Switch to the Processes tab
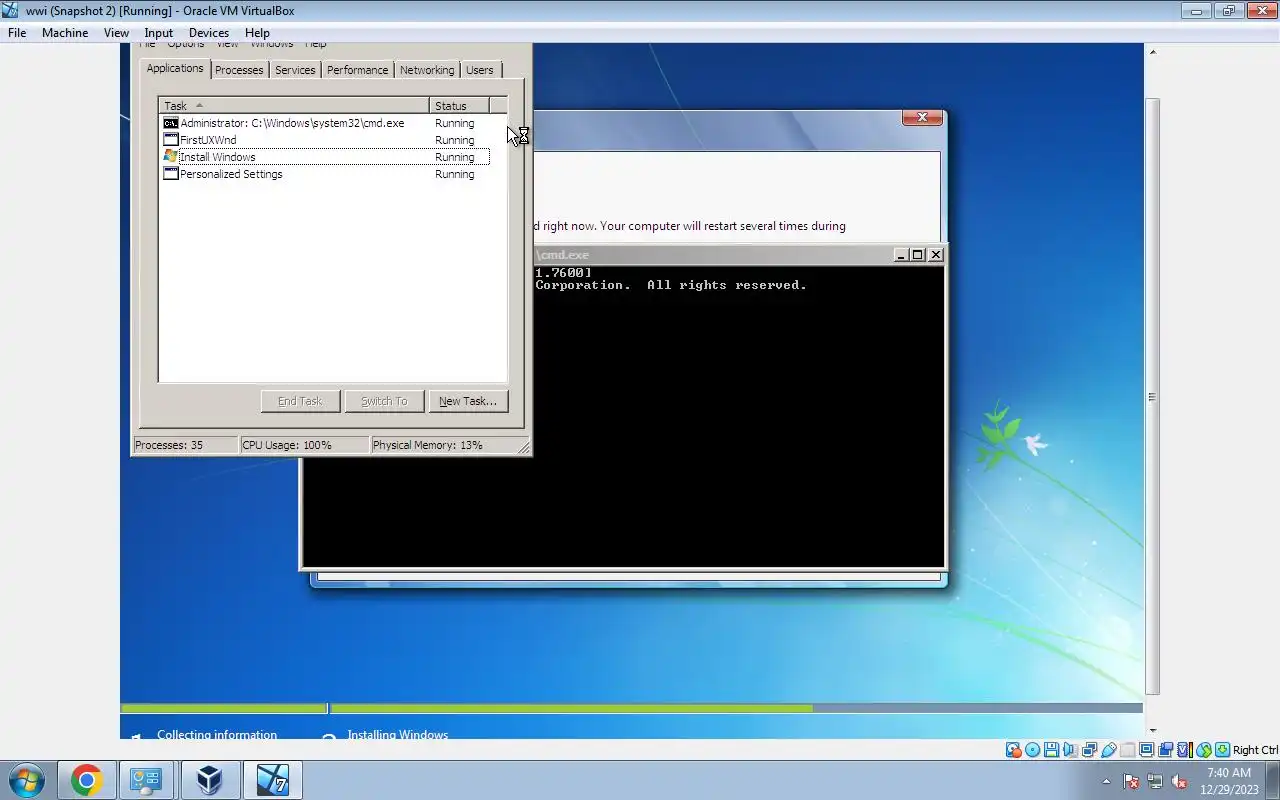Image resolution: width=1280 pixels, height=800 pixels. [239, 70]
